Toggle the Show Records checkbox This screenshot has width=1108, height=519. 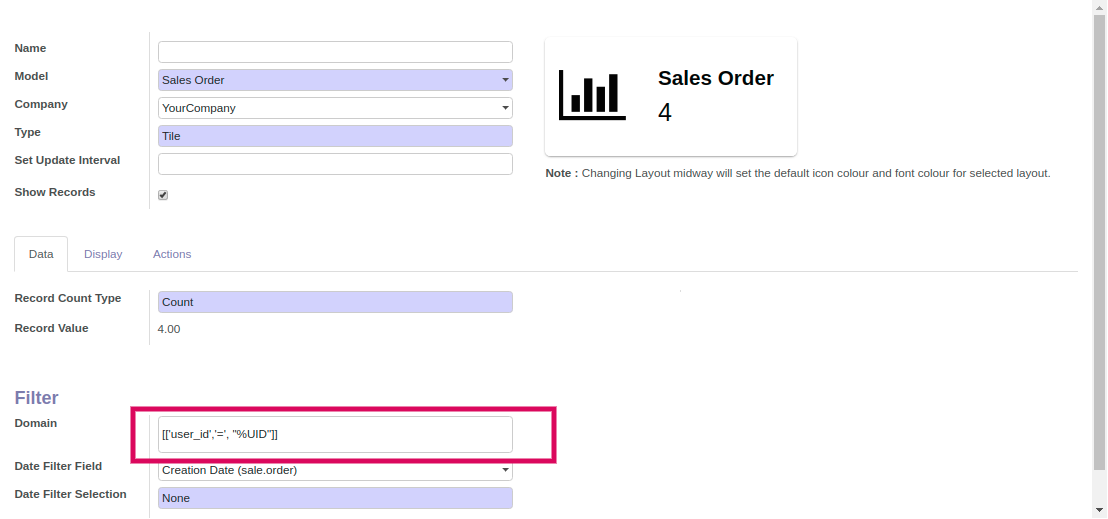(x=163, y=195)
